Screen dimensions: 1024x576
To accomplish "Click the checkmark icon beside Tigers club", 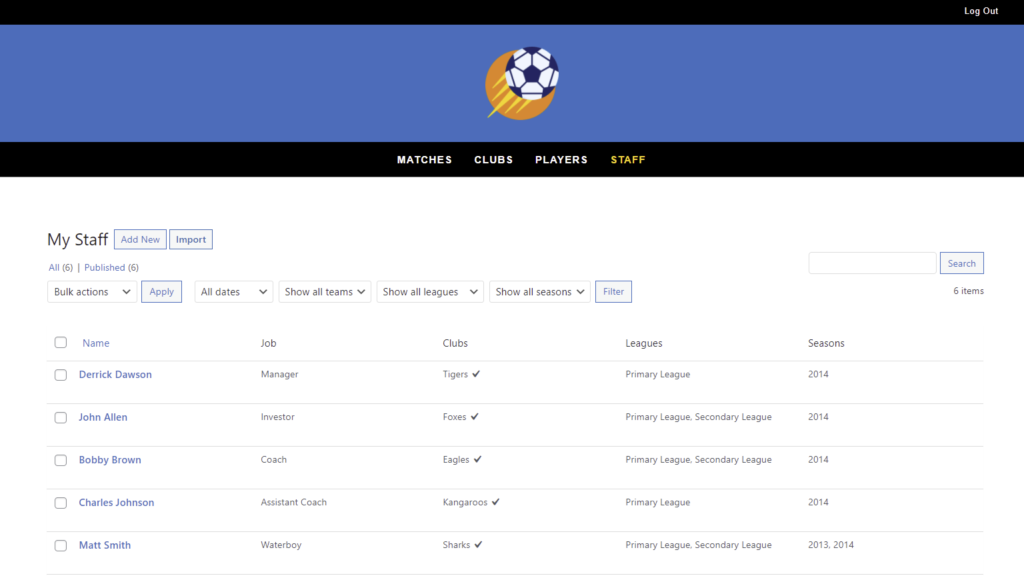I will pos(477,373).
